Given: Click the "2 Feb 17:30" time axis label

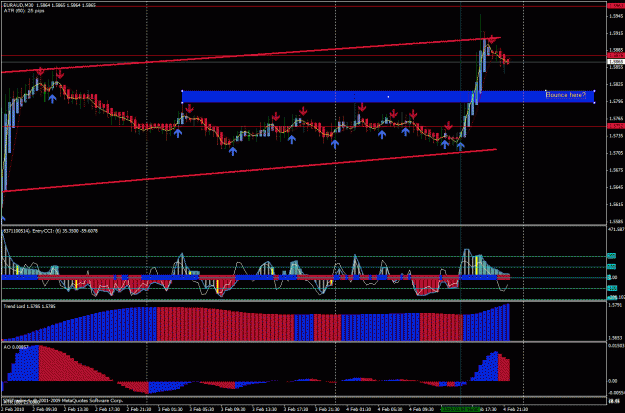Looking at the screenshot, I should 107,409.
